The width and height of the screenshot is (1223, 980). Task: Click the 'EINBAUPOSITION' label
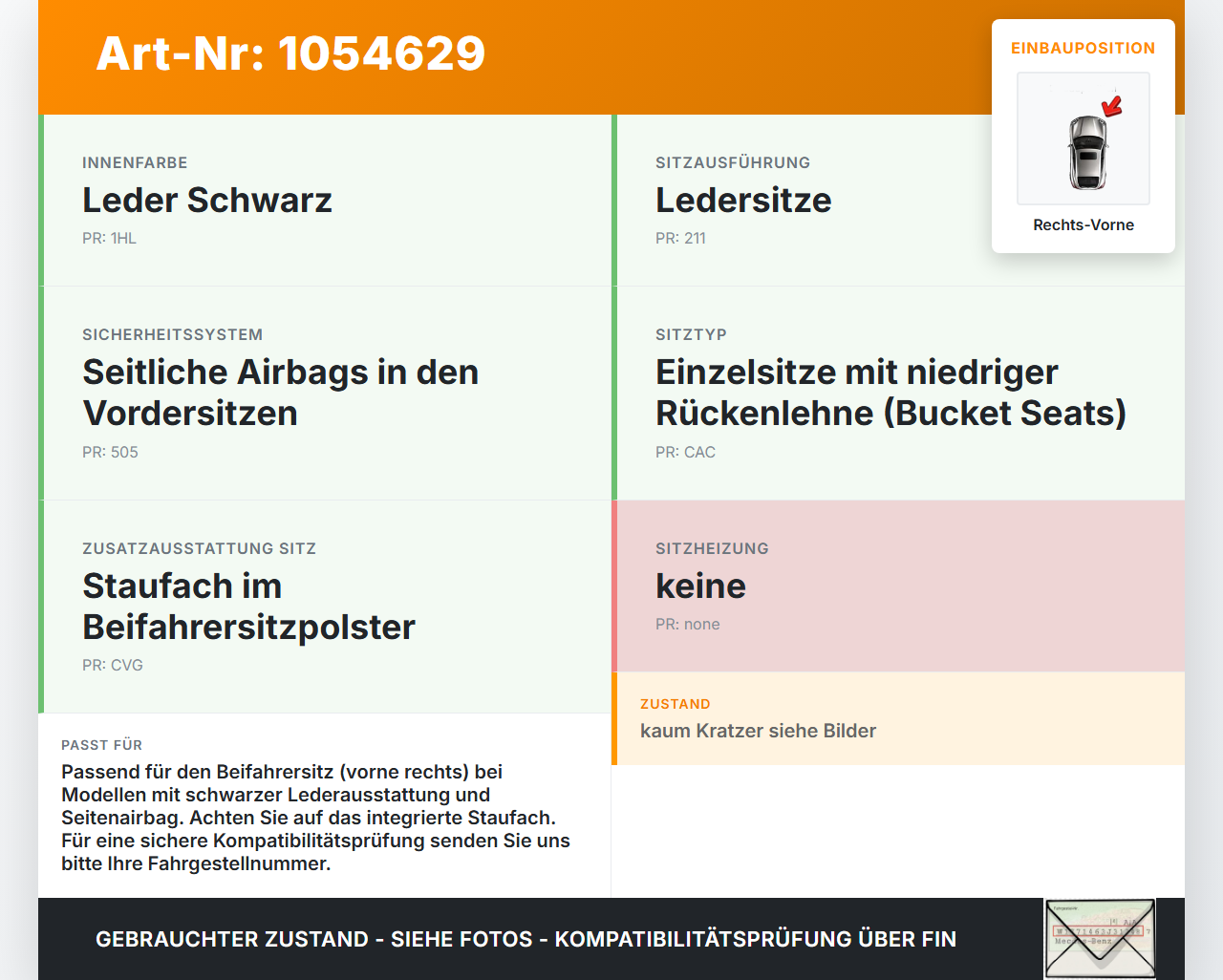pyautogui.click(x=1084, y=48)
